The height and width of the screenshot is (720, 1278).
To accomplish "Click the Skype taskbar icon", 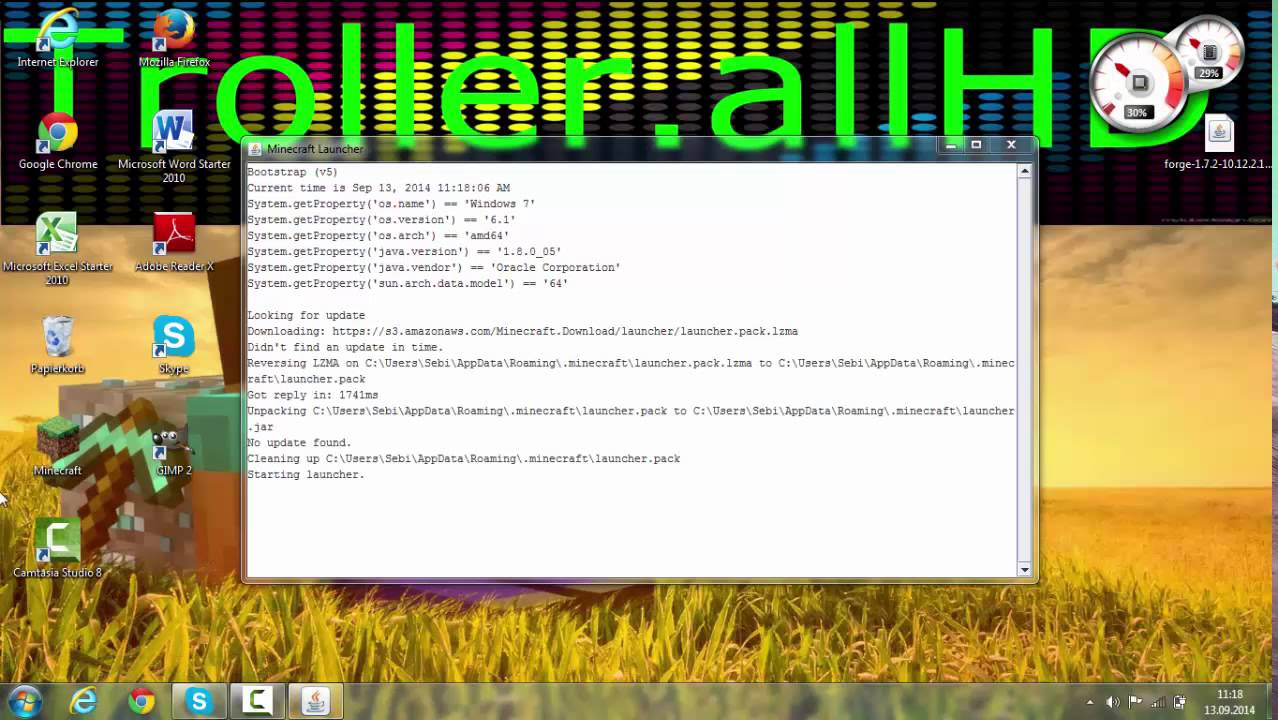I will 199,701.
